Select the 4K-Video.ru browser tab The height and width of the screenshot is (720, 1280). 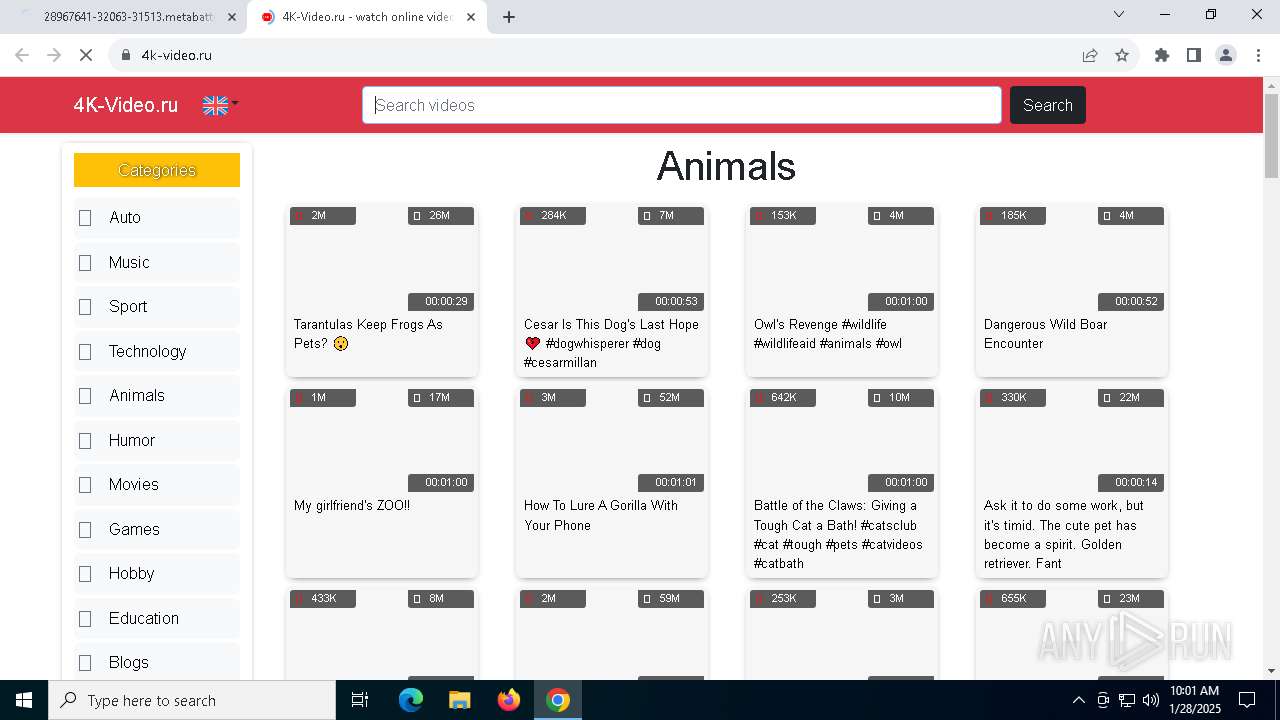[x=367, y=17]
